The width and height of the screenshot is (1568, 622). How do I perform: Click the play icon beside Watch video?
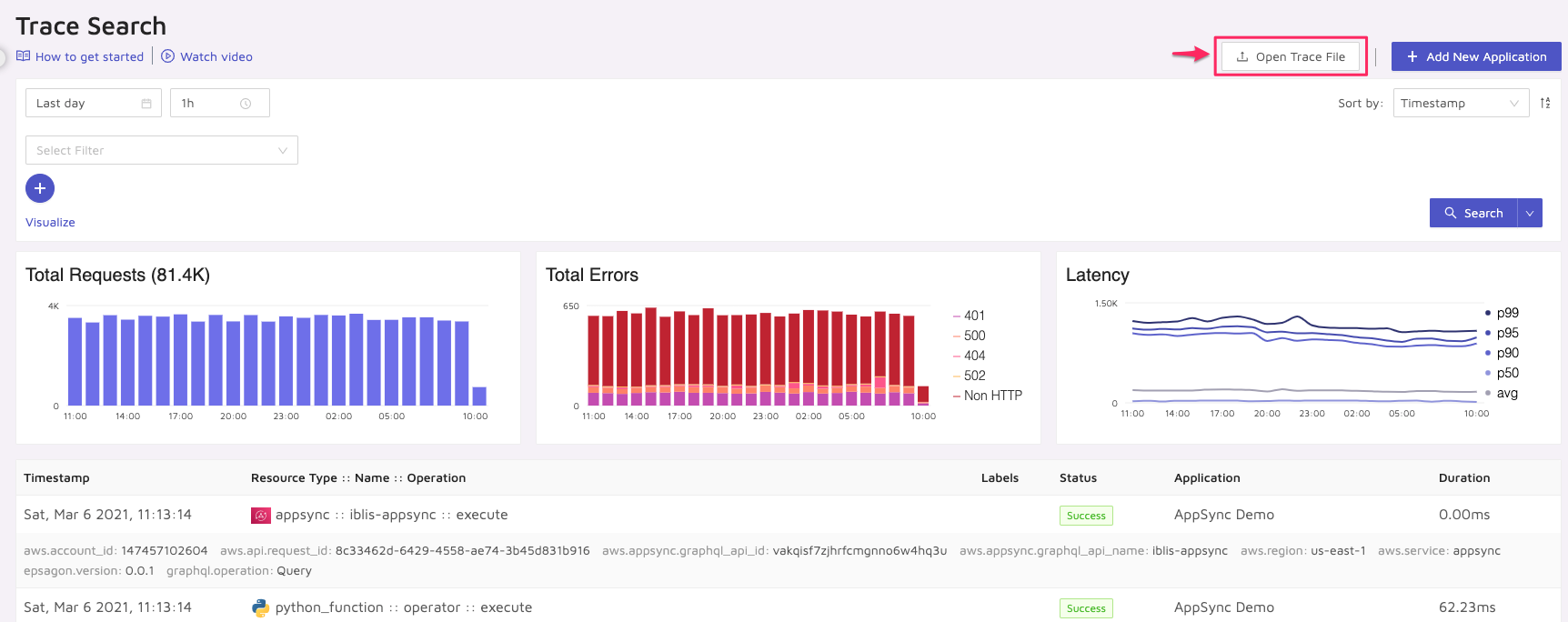167,56
